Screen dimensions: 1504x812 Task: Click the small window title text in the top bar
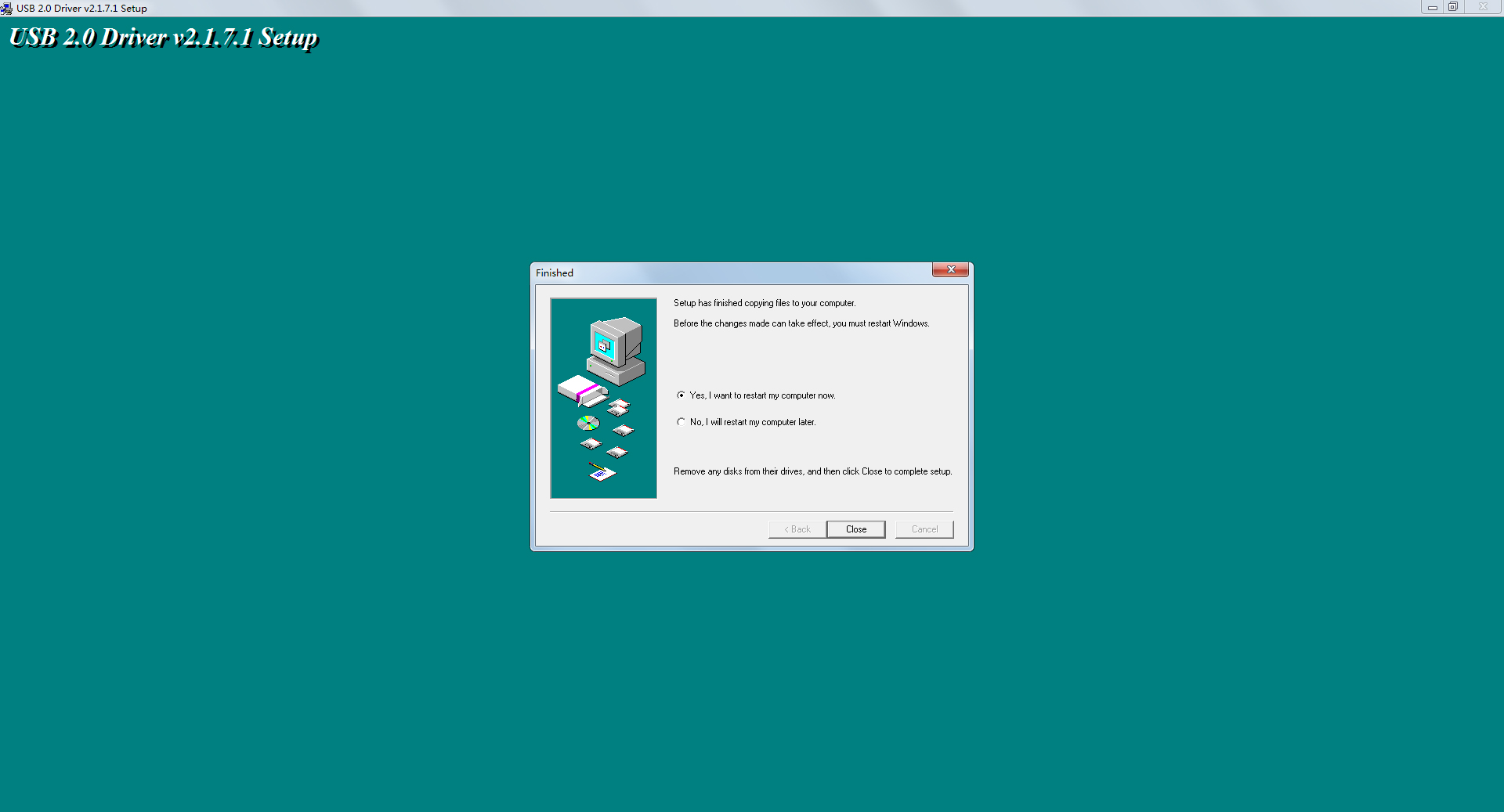tap(81, 9)
